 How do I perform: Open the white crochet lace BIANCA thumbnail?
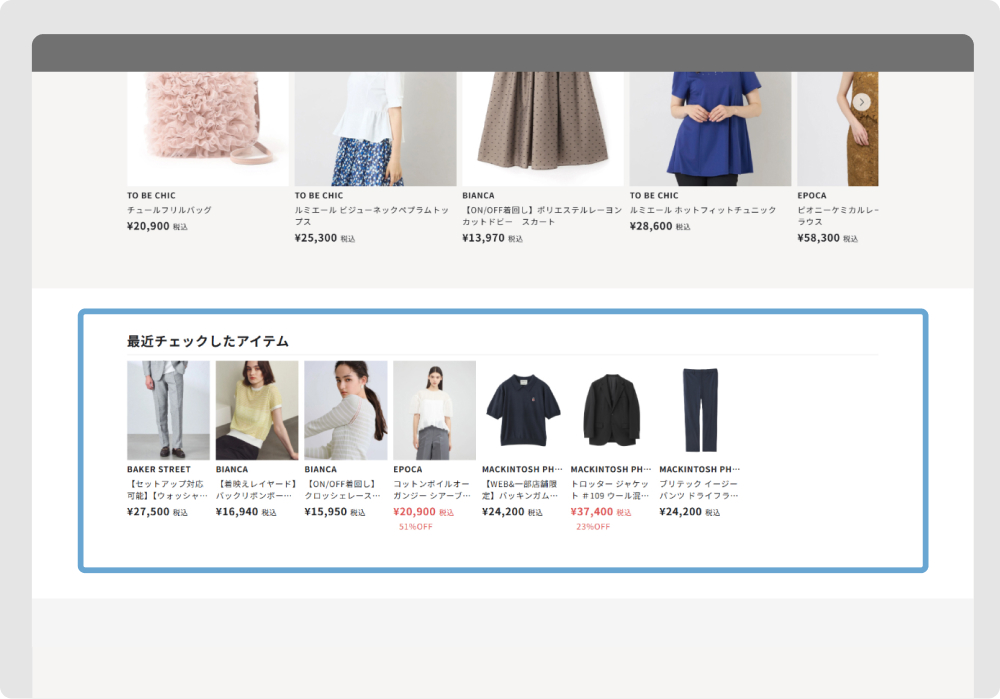pyautogui.click(x=346, y=410)
